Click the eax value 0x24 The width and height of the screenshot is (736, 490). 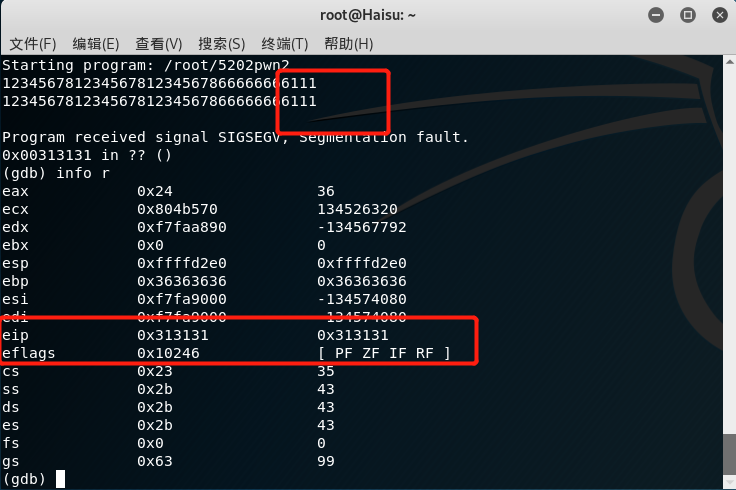click(154, 191)
